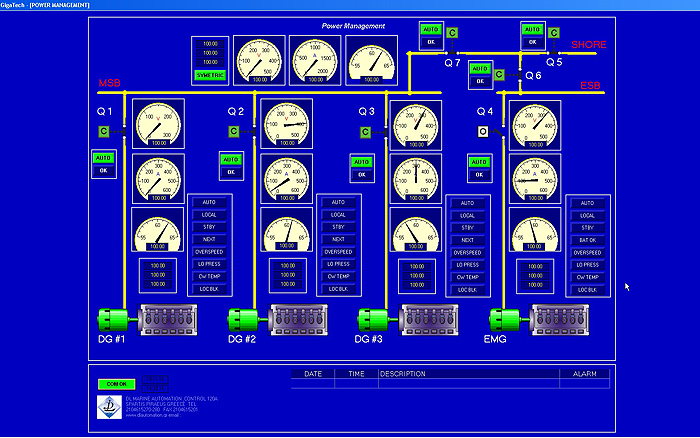700x438 pixels.
Task: Click the DG #1 generator engine icon
Action: tap(142, 320)
